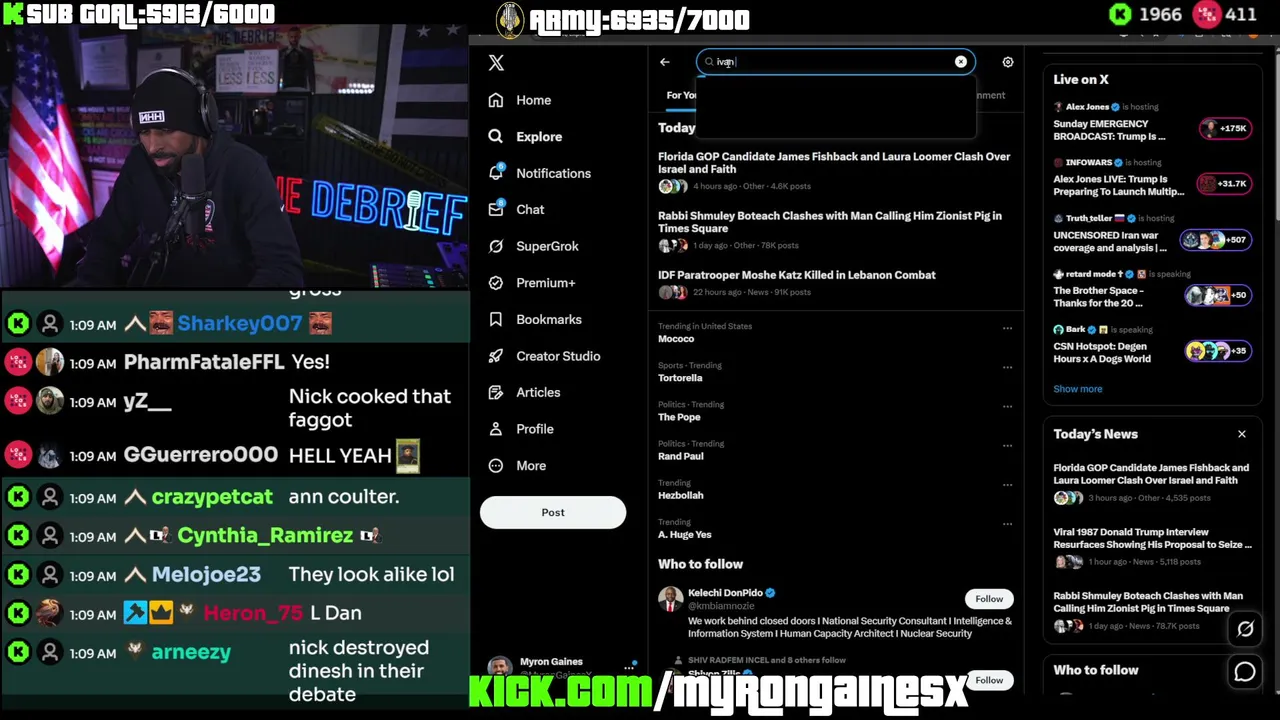Screen dimensions: 1280x720
Task: Open more options for Tortorella trend
Action: 1007,367
